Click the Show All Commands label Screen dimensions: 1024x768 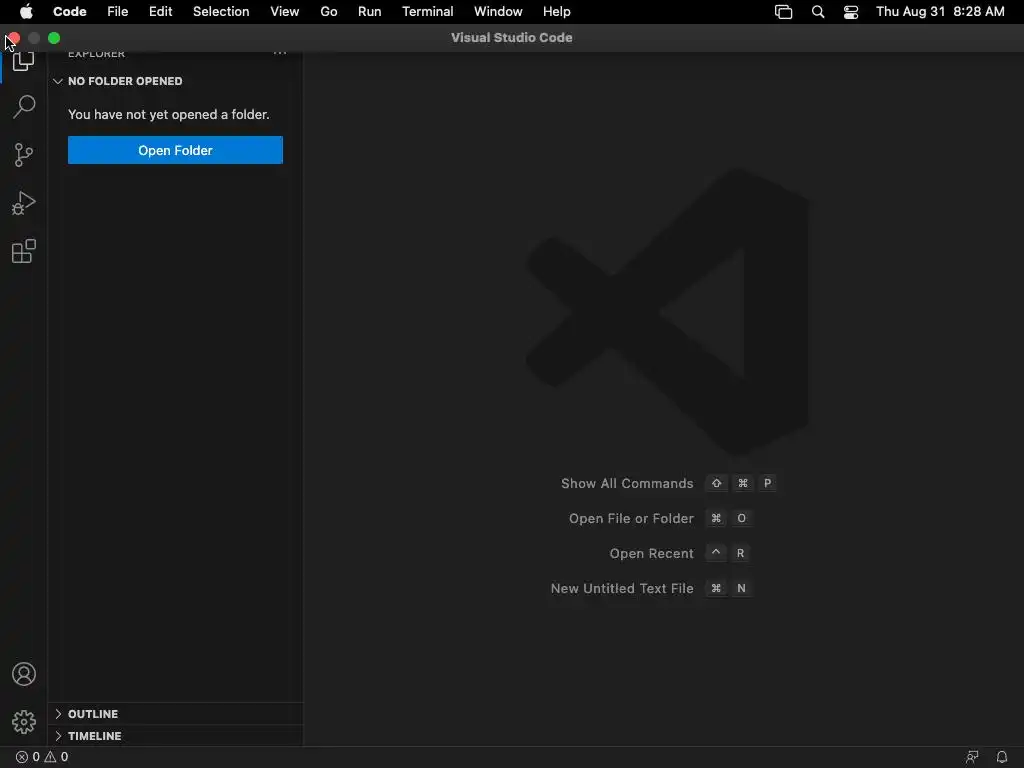click(627, 483)
